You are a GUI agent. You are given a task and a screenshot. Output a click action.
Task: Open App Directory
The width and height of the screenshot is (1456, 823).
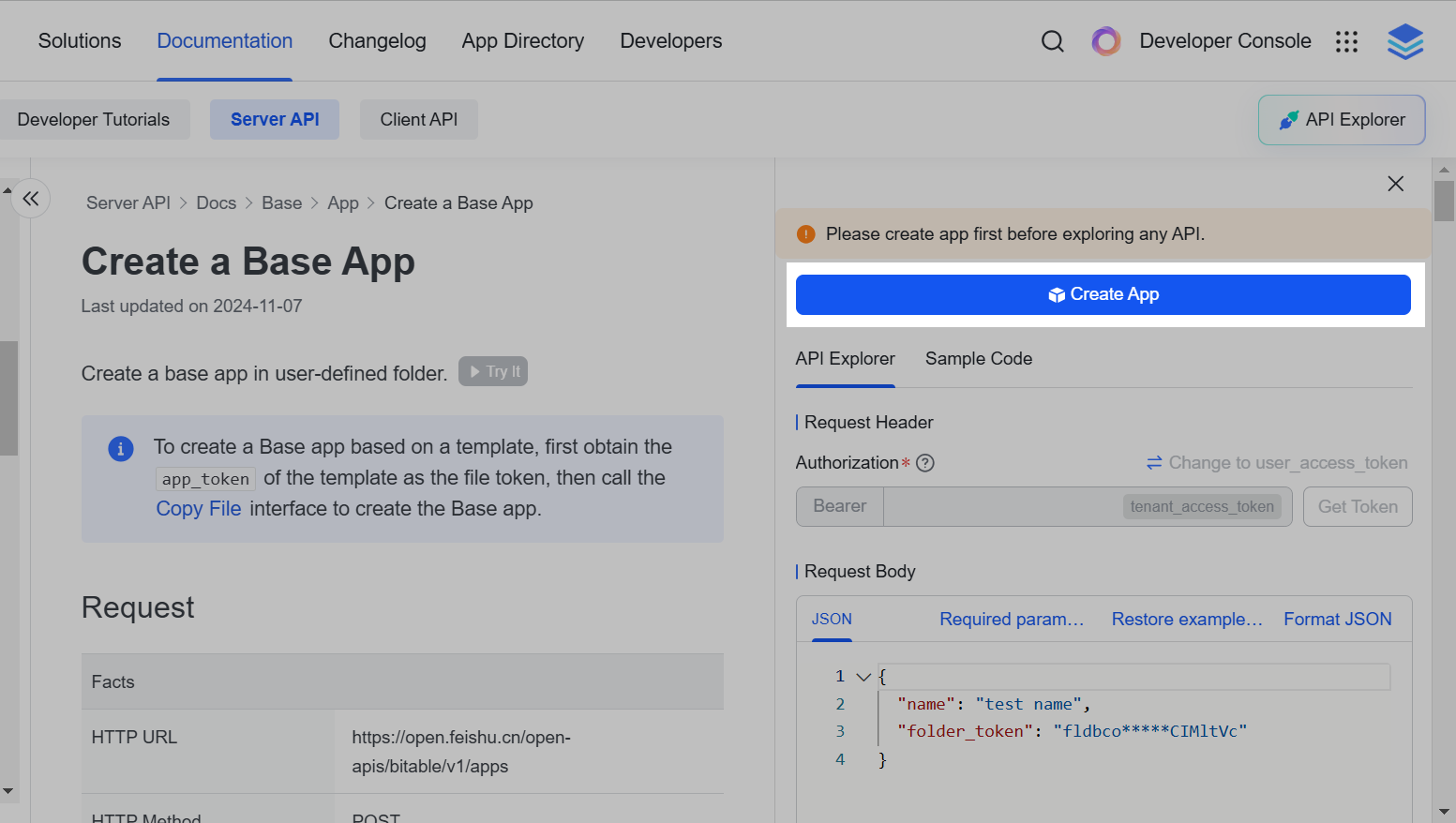pos(523,41)
